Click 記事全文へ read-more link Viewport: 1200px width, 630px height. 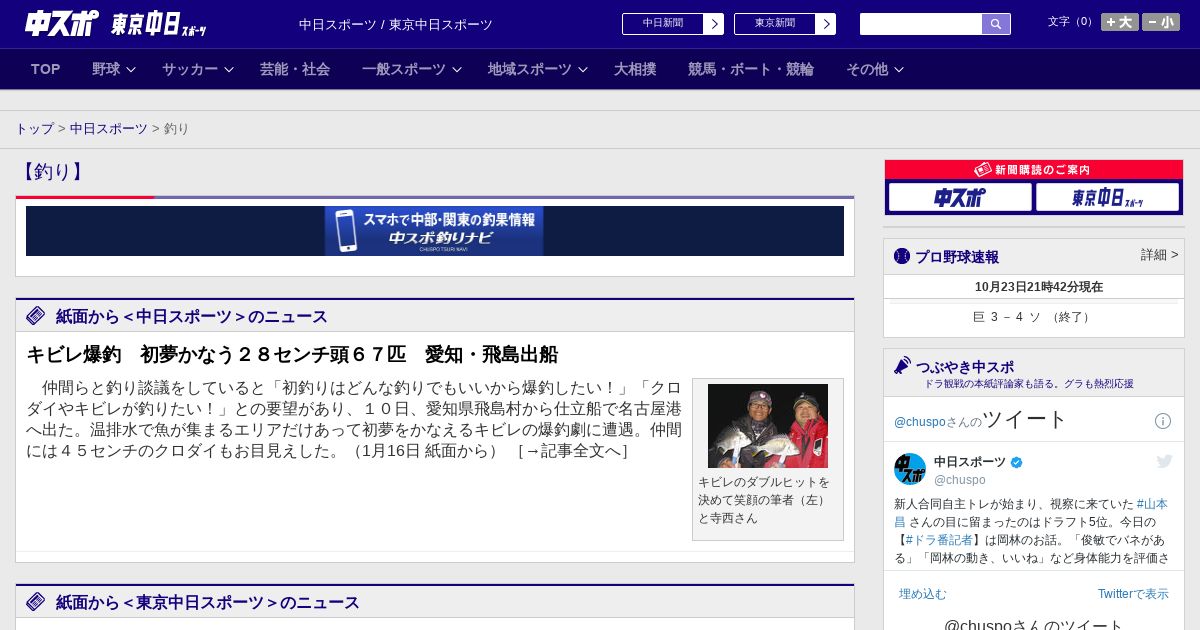(572, 451)
